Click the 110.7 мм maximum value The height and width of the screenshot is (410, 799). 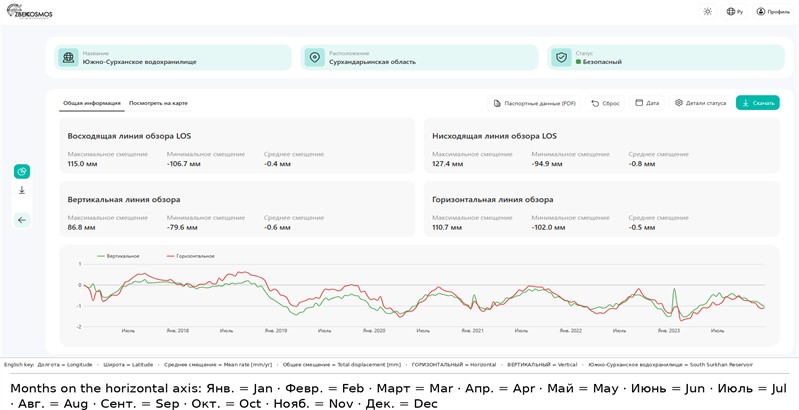pyautogui.click(x=447, y=228)
